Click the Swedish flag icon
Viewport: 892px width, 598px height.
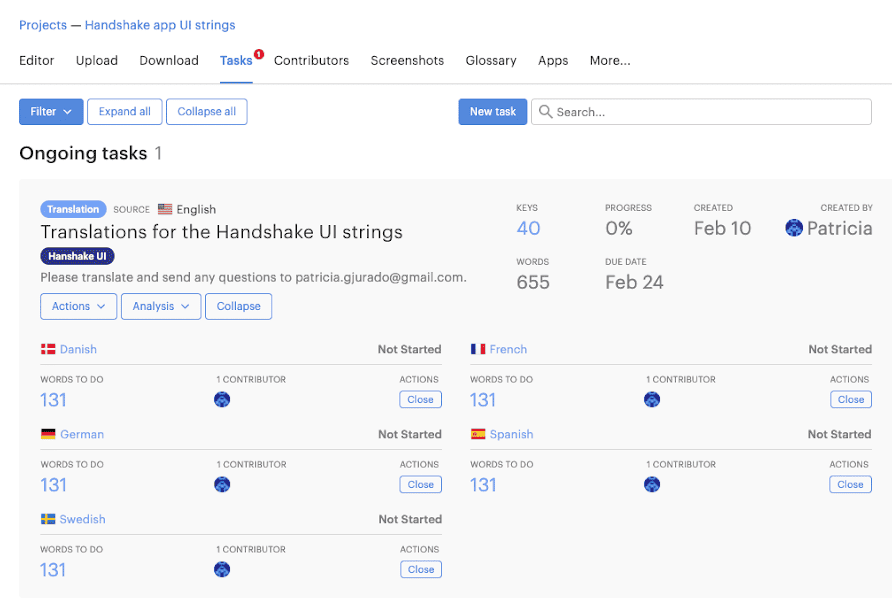tap(48, 519)
